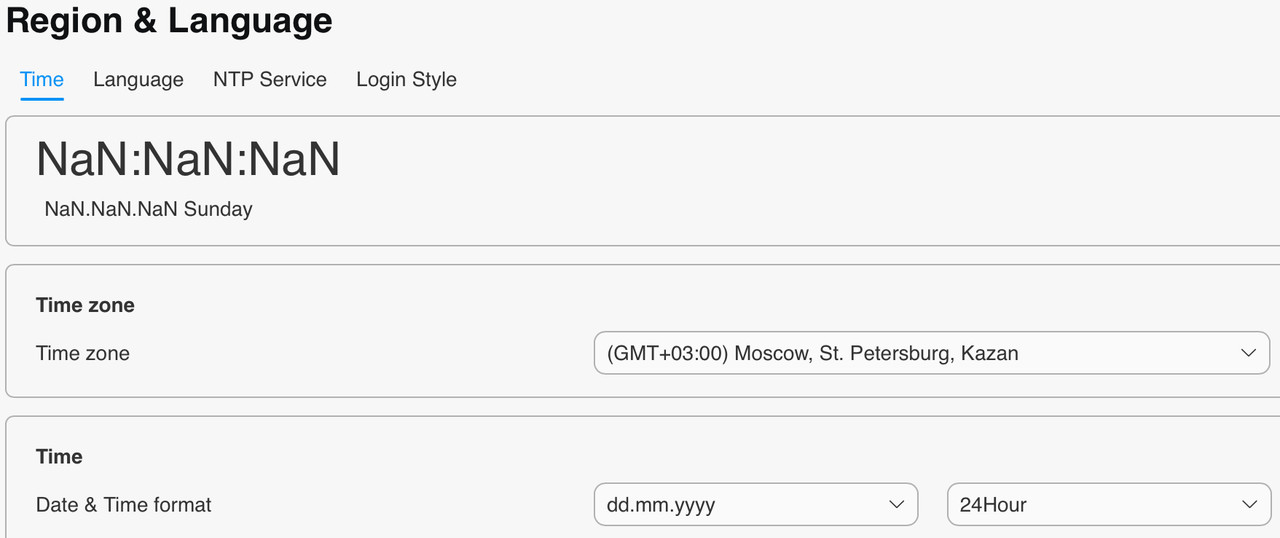Screen dimensions: 1280x538
Task: Click the GMT+03:00 offset text
Action: 668,353
